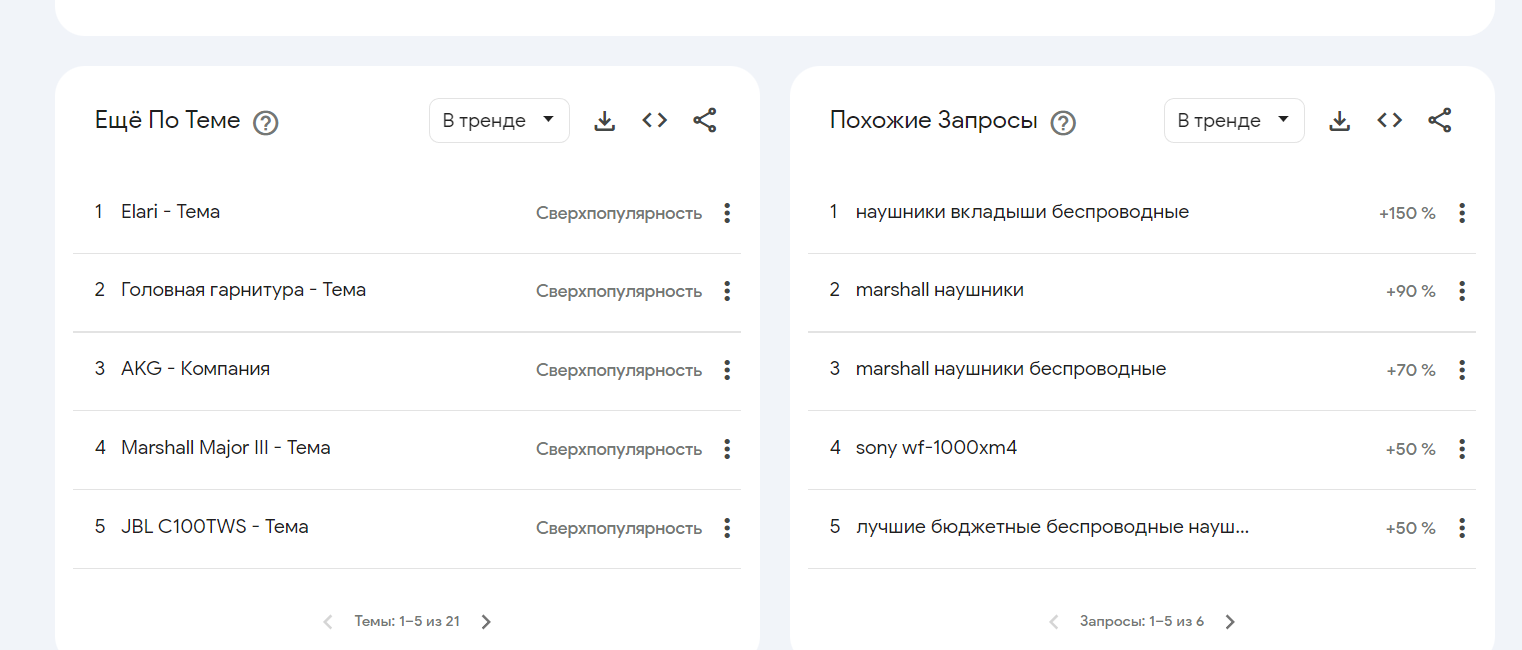1522x650 pixels.
Task: Download the Ещё По Теме data as CSV
Action: pos(604,121)
